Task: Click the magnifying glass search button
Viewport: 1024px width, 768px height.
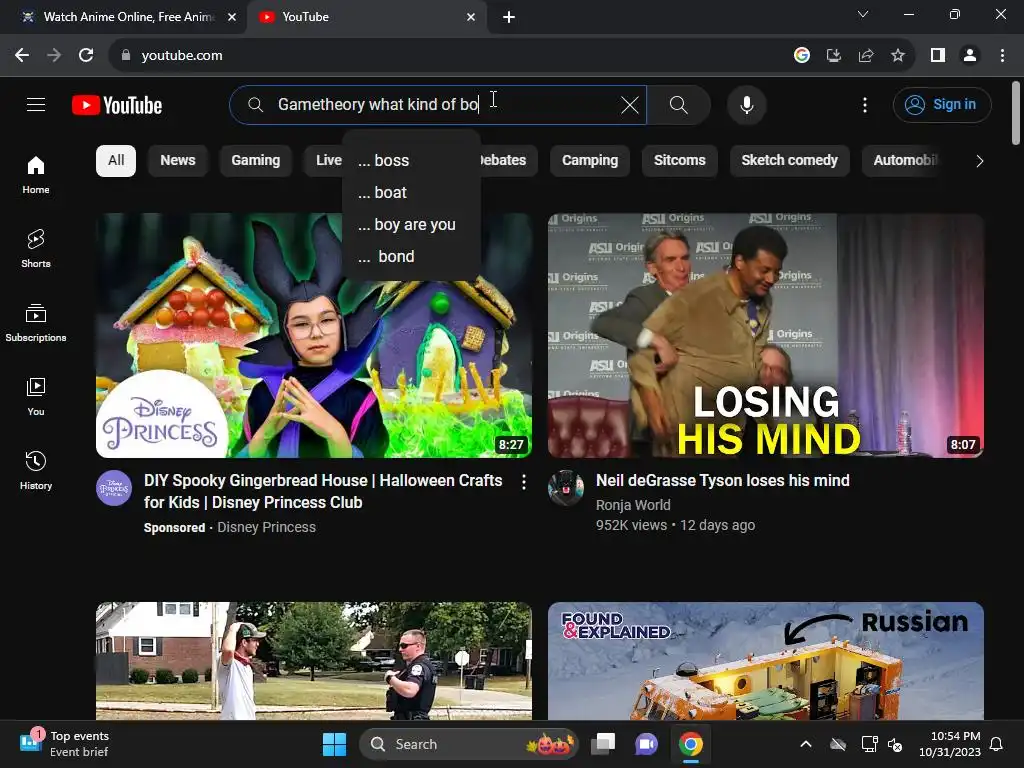Action: click(x=679, y=105)
